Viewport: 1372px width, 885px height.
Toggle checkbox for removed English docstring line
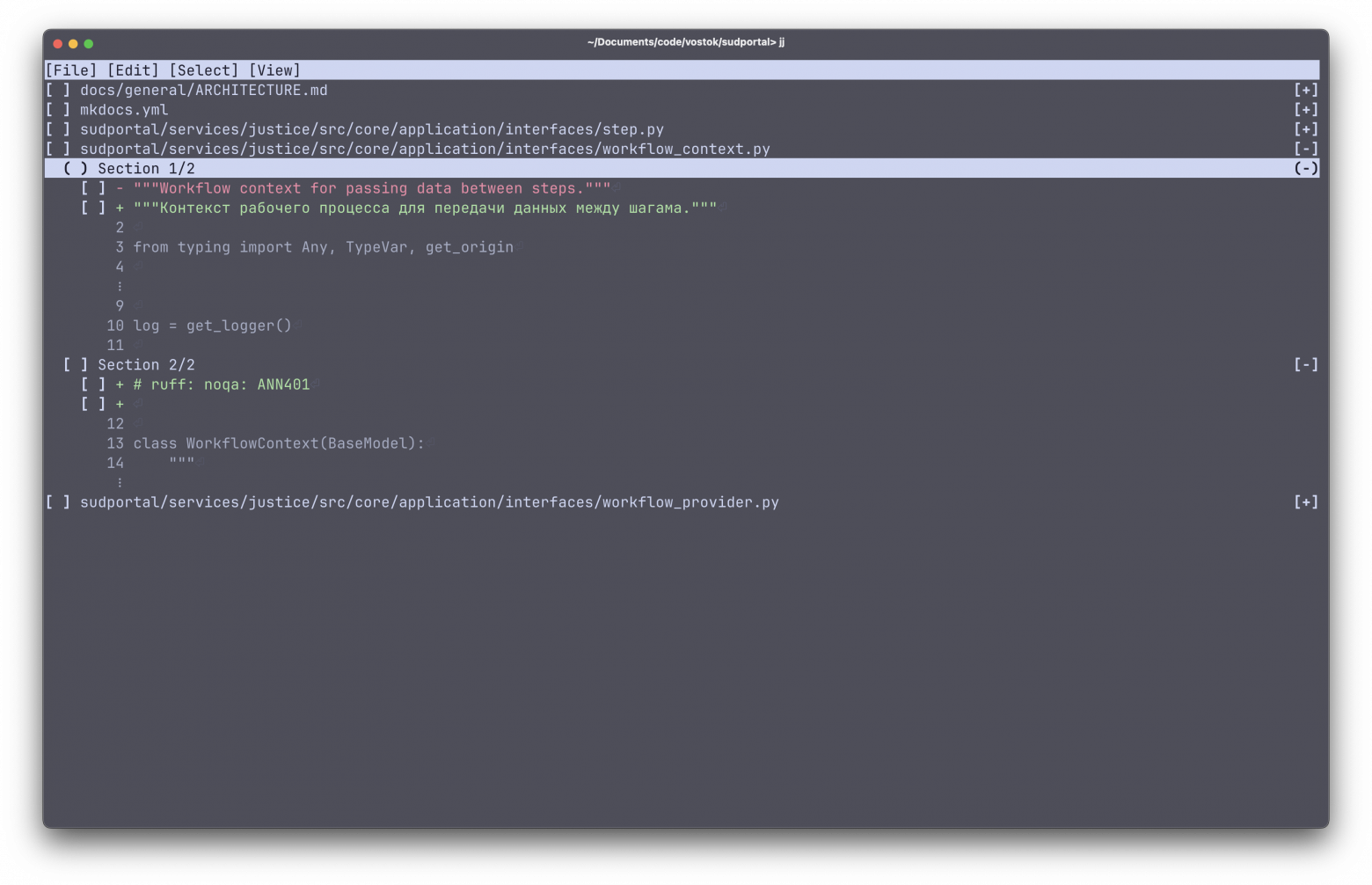[93, 188]
